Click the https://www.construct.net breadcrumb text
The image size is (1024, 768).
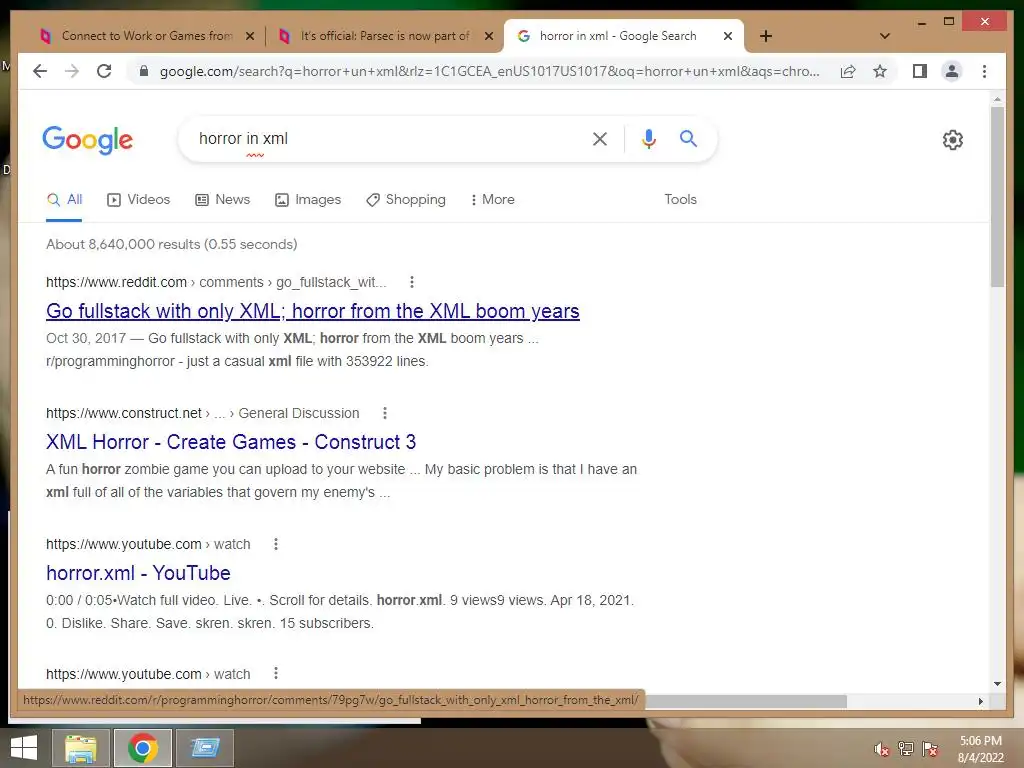tap(124, 413)
